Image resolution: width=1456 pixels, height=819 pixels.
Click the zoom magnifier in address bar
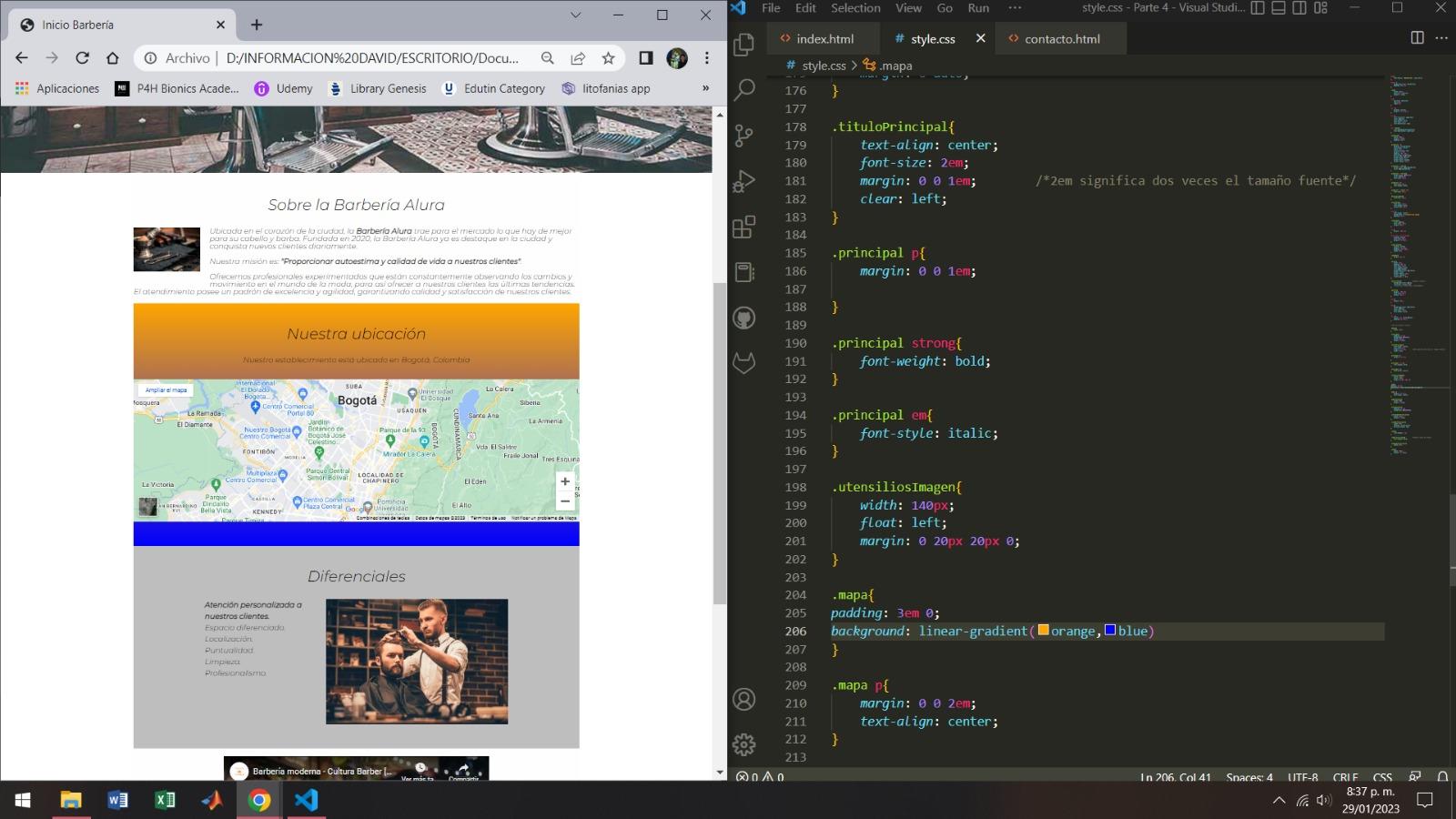pyautogui.click(x=547, y=58)
